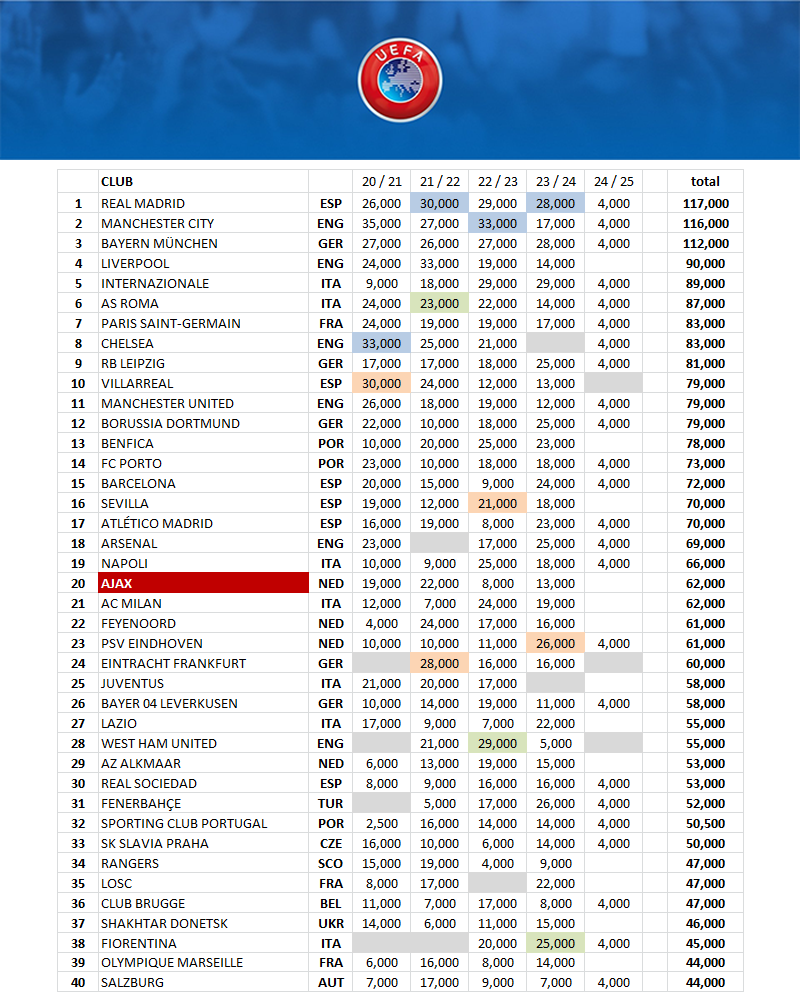The height and width of the screenshot is (1000, 800).
Task: Click the BAYERN MÜNCHEN club name
Action: pyautogui.click(x=159, y=244)
